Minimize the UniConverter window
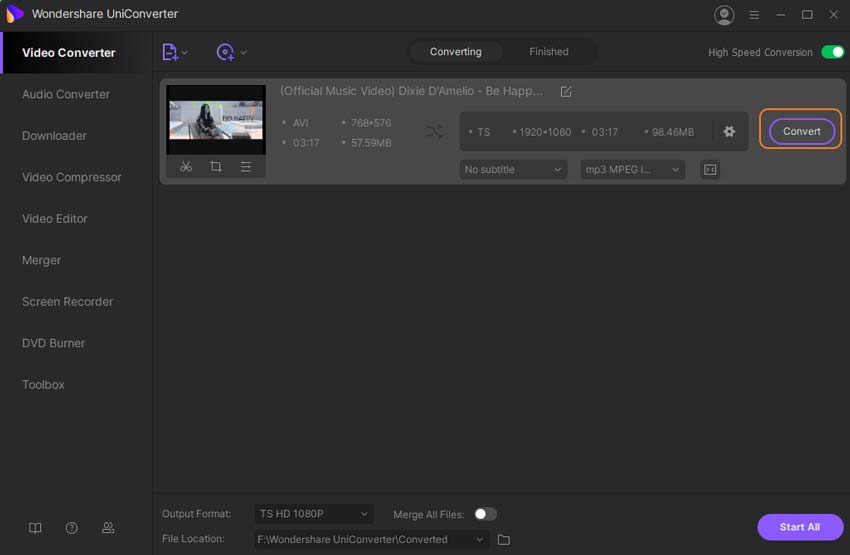Image resolution: width=850 pixels, height=555 pixels. click(780, 15)
